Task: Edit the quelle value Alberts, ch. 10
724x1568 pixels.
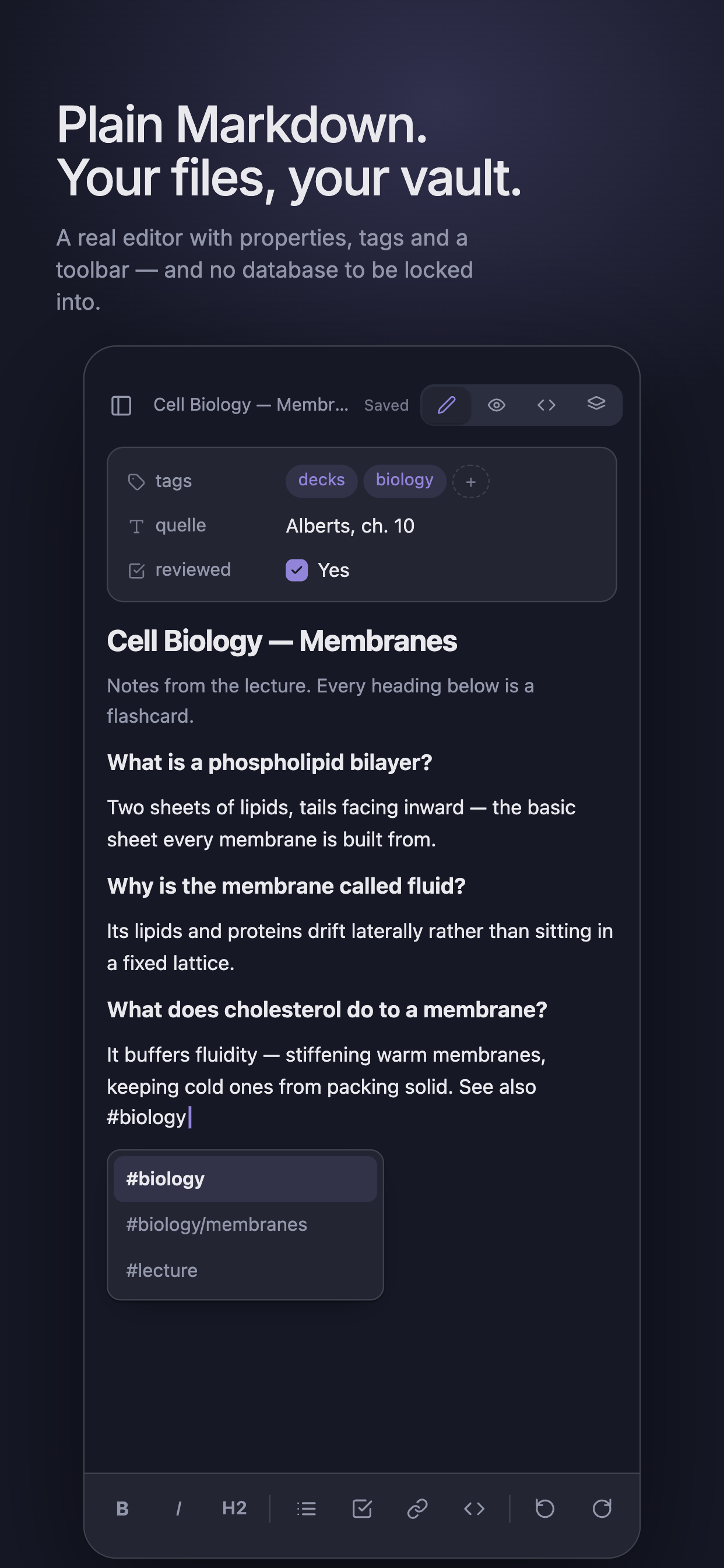Action: (350, 526)
